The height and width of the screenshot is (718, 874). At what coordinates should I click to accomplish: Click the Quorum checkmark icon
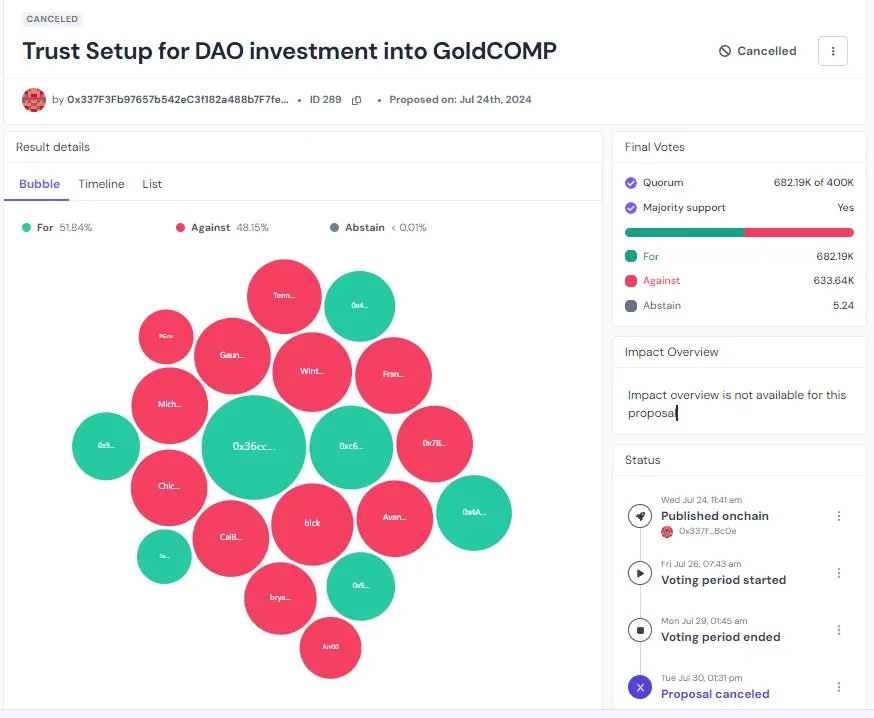631,183
